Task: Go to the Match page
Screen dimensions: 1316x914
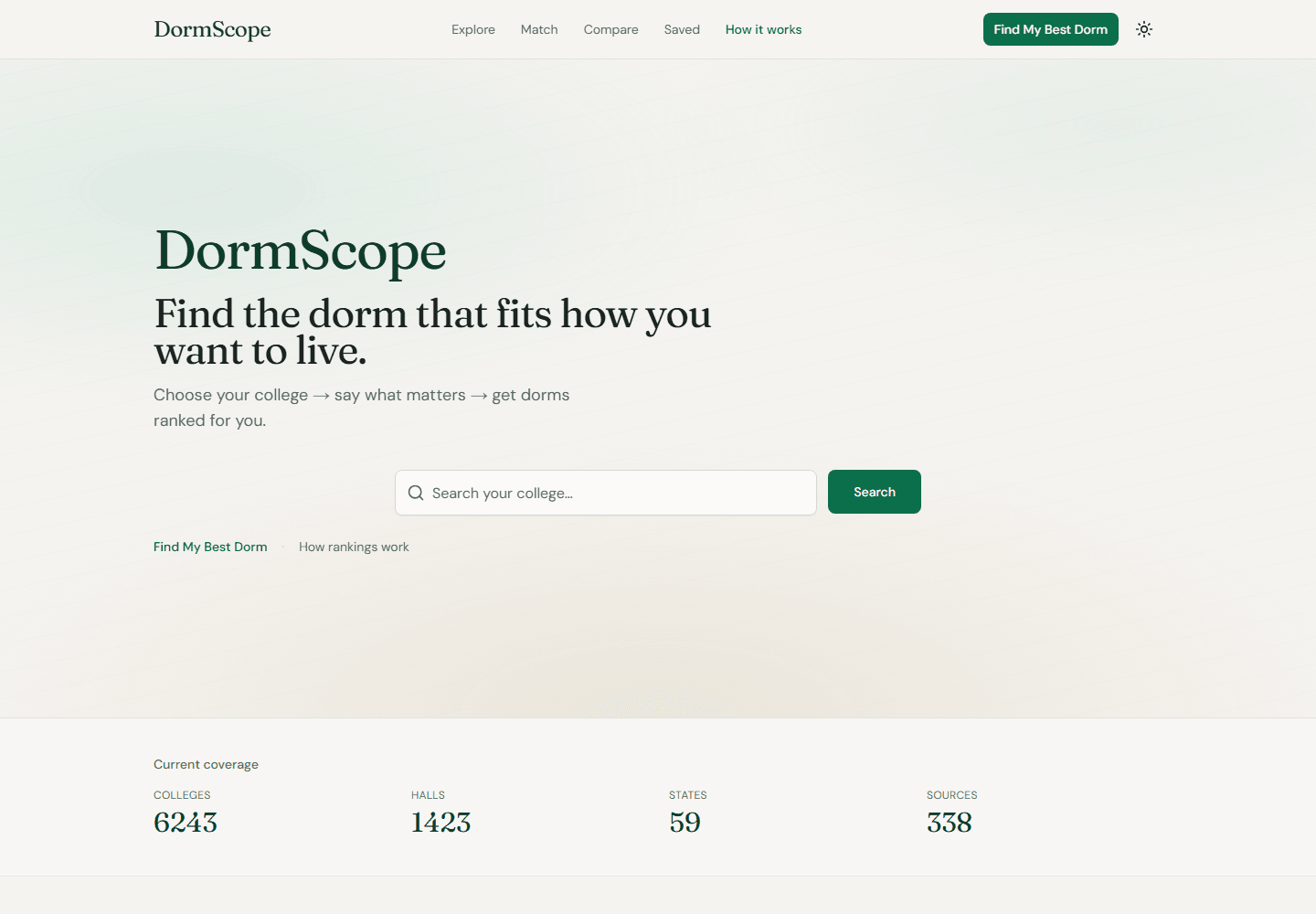Action: [x=539, y=29]
